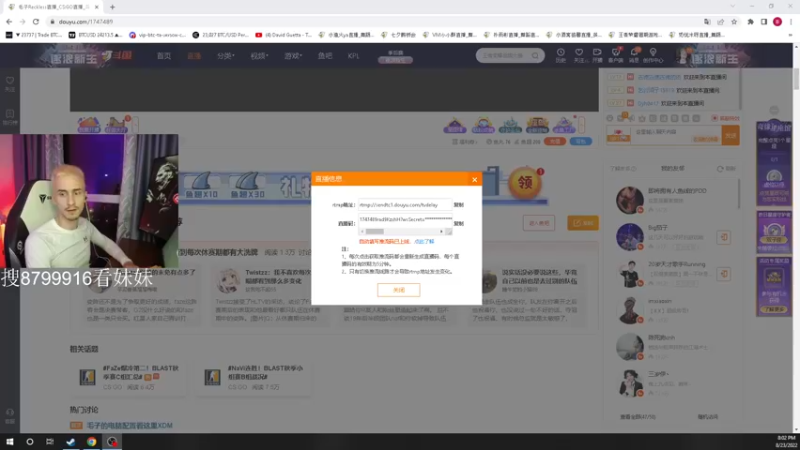
Task: Open the KPL nav item
Action: pyautogui.click(x=353, y=56)
